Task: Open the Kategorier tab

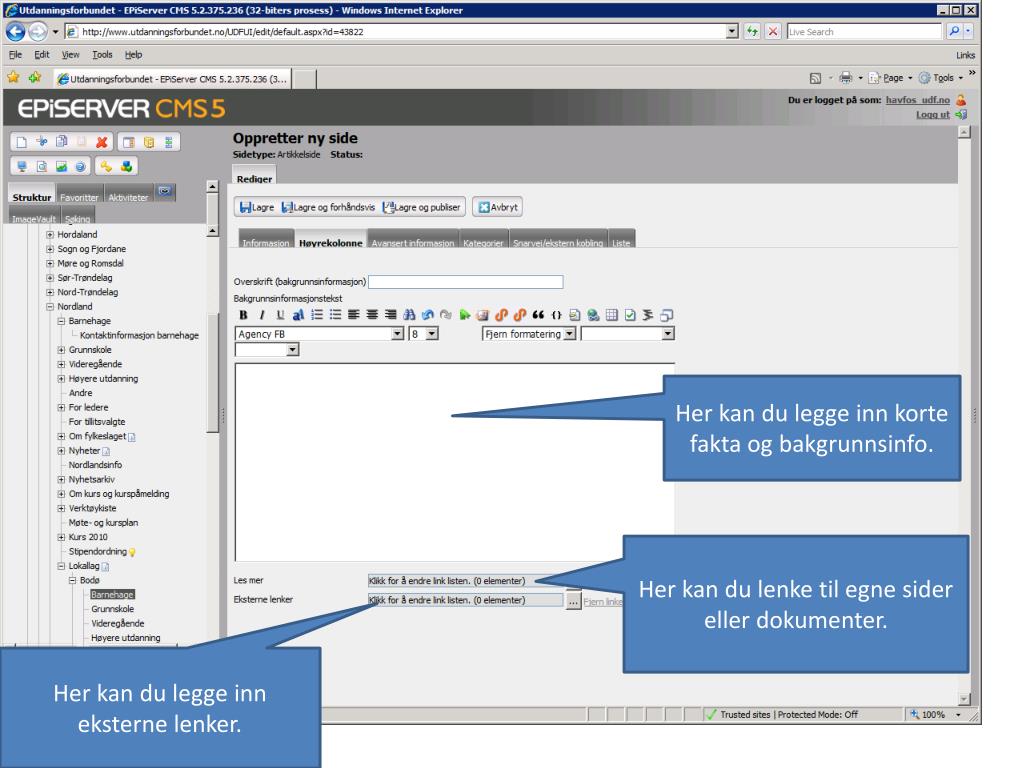Action: click(x=483, y=240)
